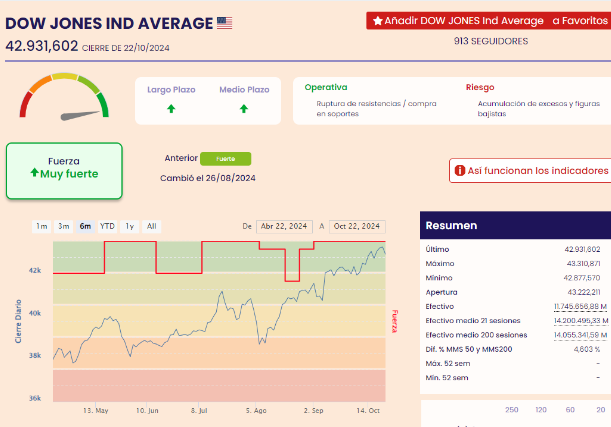
Task: Select the 120 period column header
Action: [541, 410]
